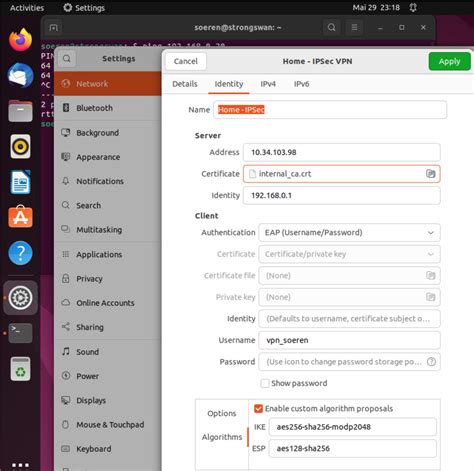Click the VPN Name field
This screenshot has height=471, width=474.
(330, 110)
